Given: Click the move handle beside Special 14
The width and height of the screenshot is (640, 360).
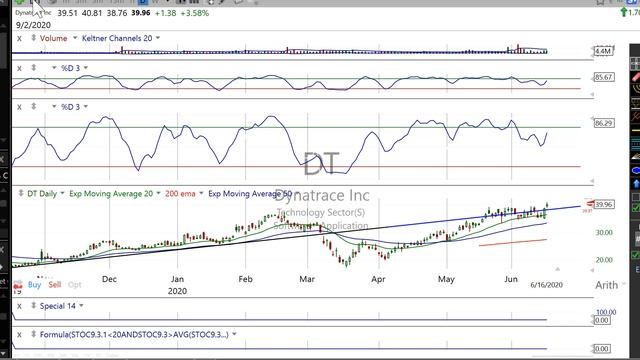Looking at the screenshot, I should [x=33, y=305].
